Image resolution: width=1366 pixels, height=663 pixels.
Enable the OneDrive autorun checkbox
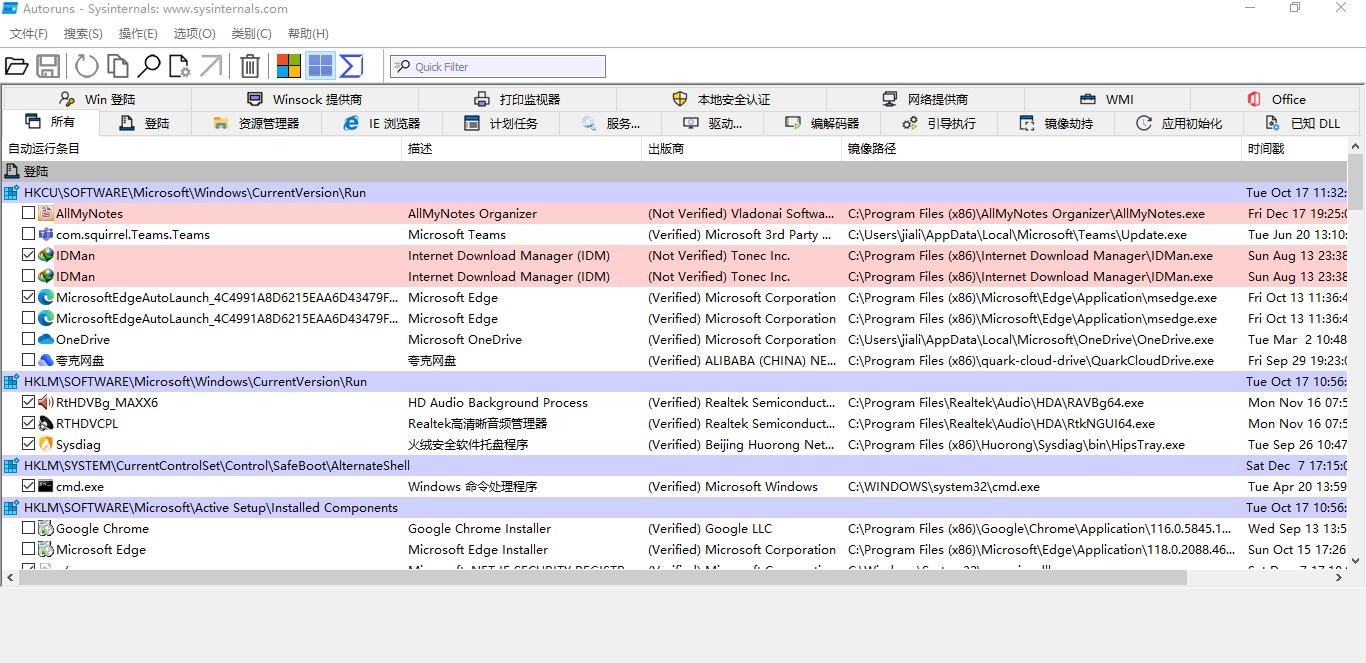[28, 339]
